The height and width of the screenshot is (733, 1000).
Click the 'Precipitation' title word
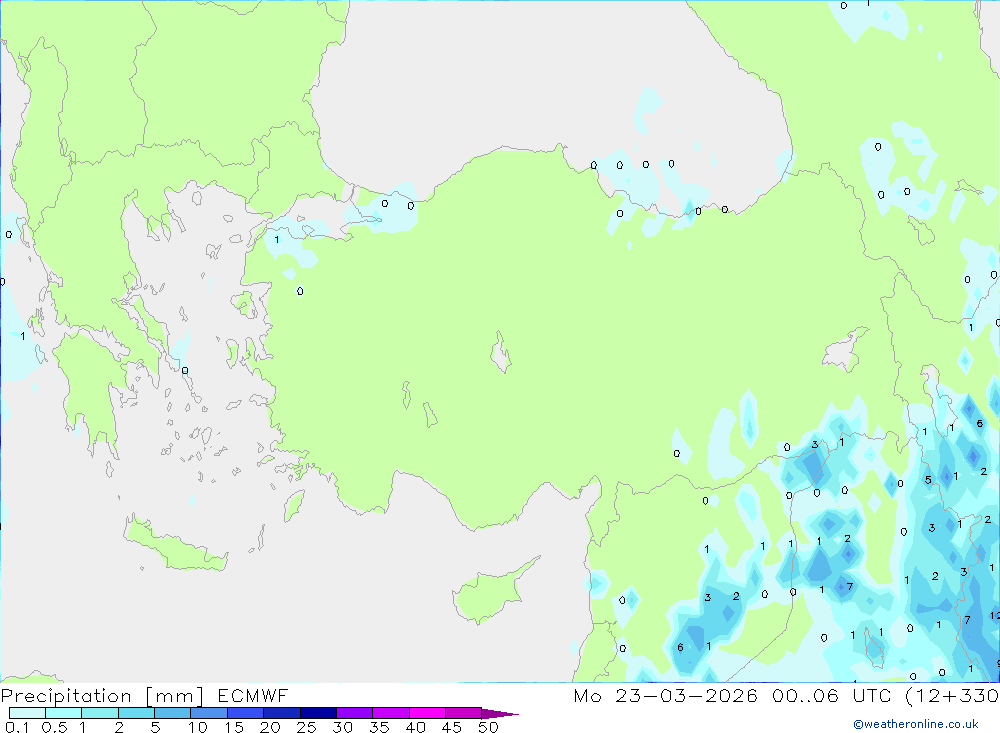(66, 695)
